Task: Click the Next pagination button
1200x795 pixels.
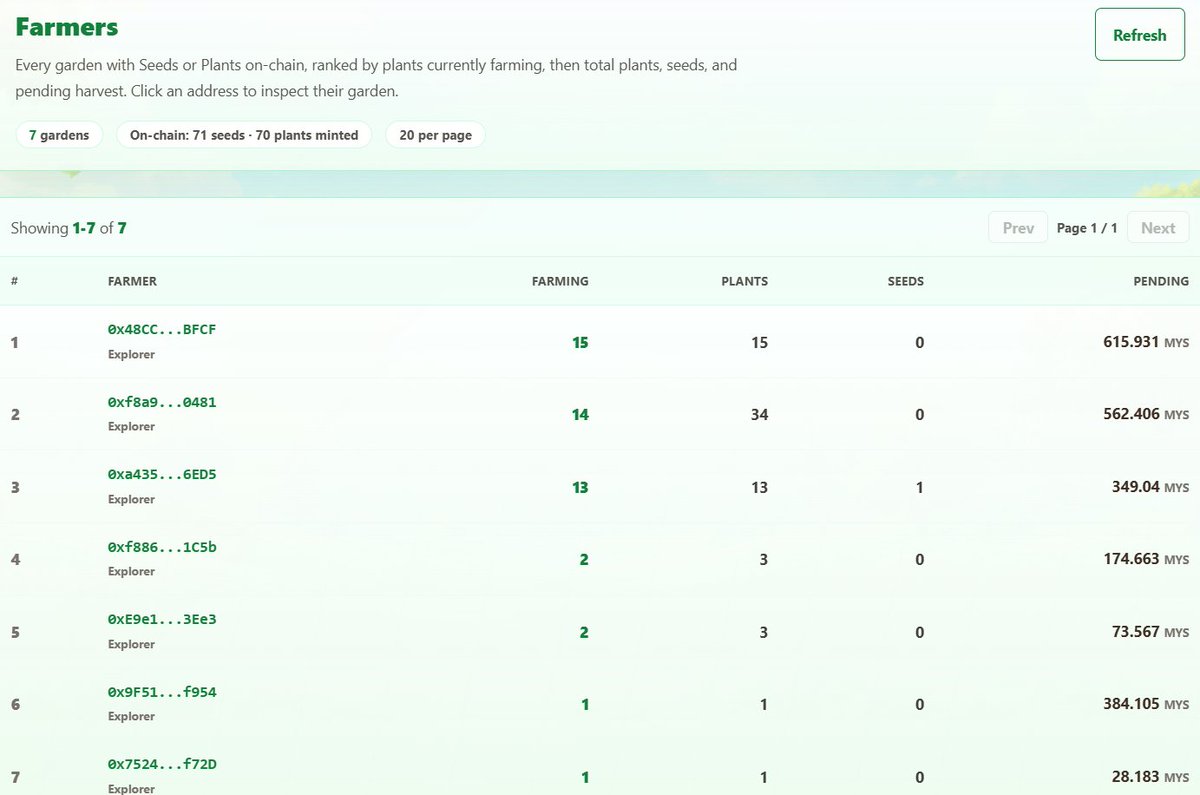Action: tap(1158, 228)
